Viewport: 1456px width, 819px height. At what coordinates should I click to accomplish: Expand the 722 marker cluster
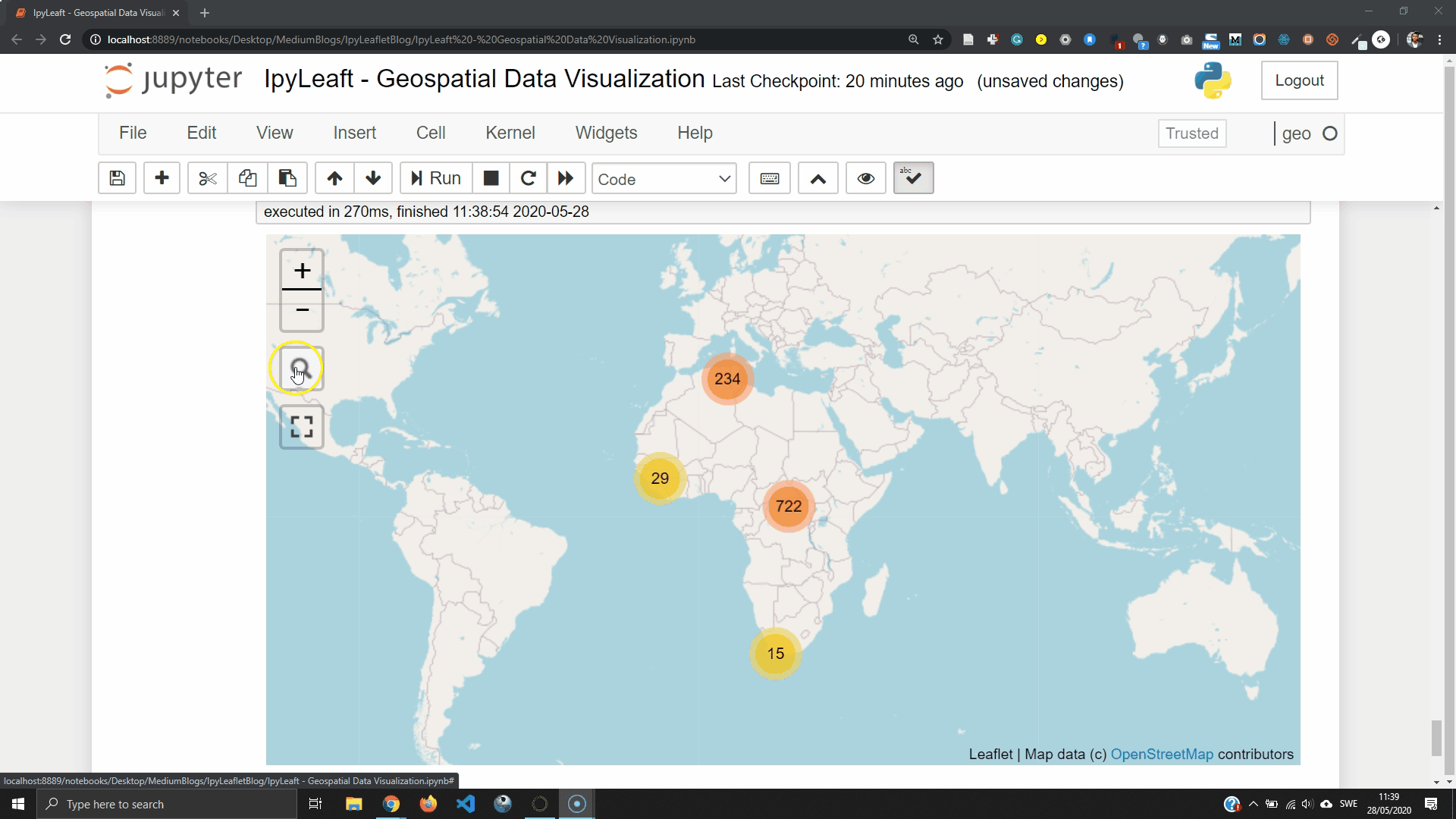(x=789, y=507)
